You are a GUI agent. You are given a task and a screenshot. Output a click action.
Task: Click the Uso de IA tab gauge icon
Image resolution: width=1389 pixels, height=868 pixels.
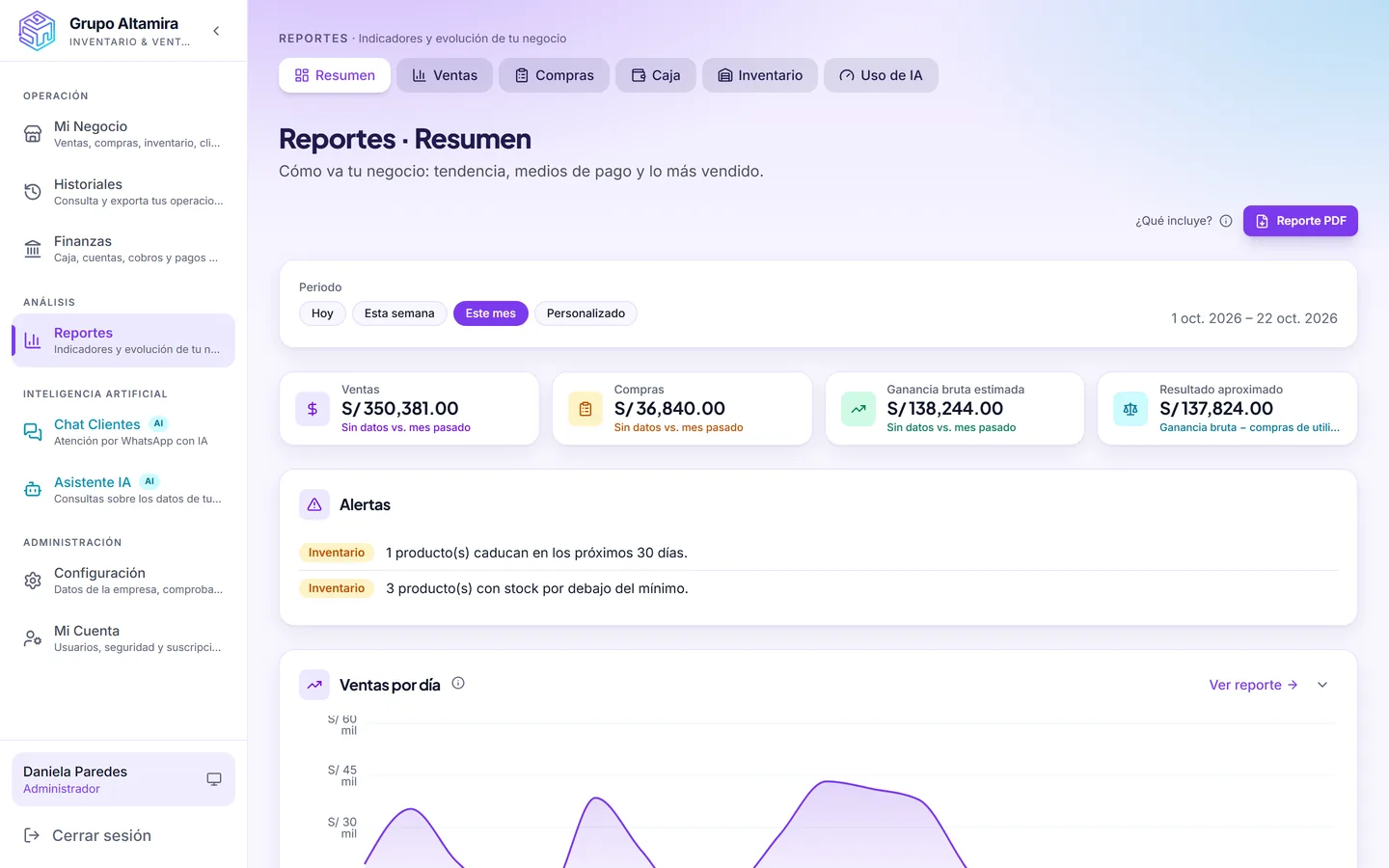847,75
